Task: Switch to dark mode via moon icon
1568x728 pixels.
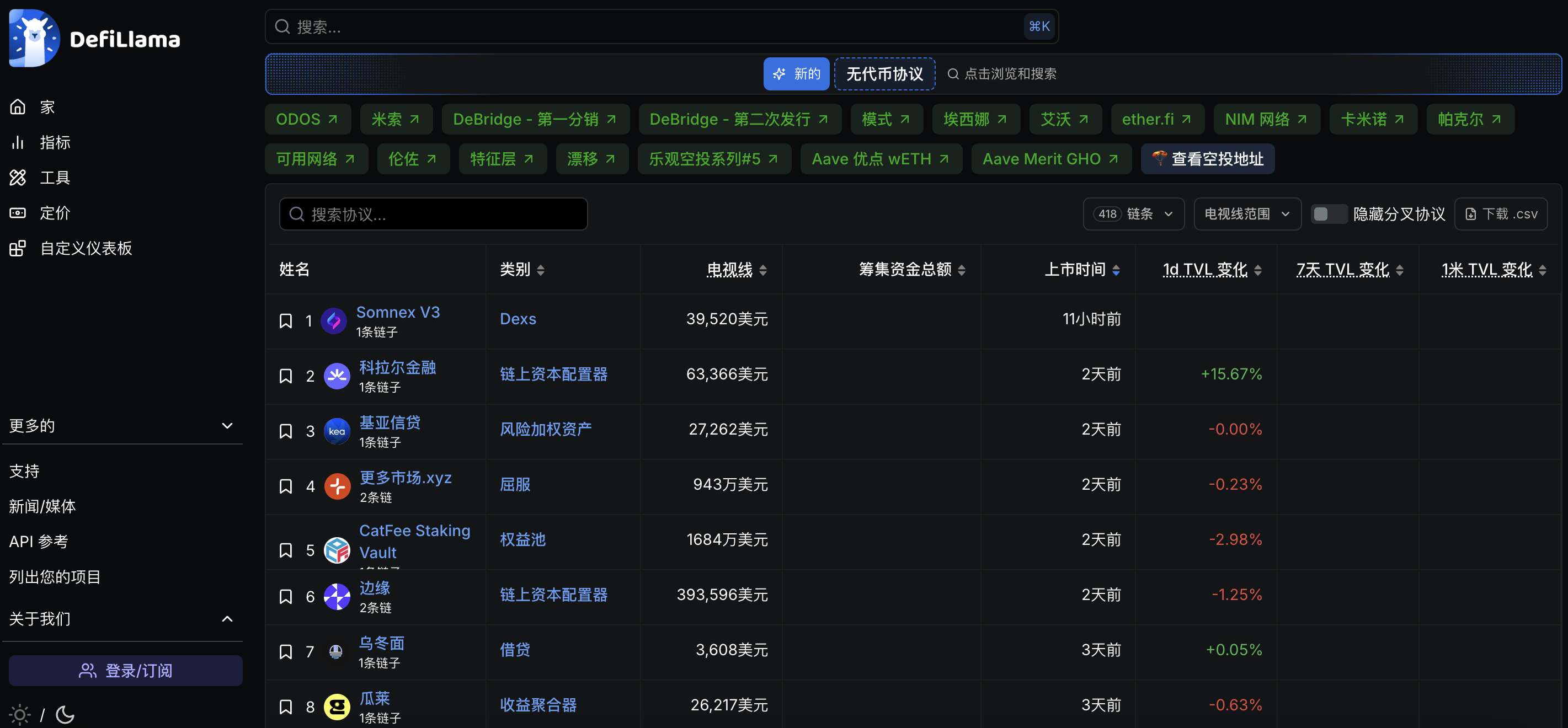Action: [x=65, y=714]
